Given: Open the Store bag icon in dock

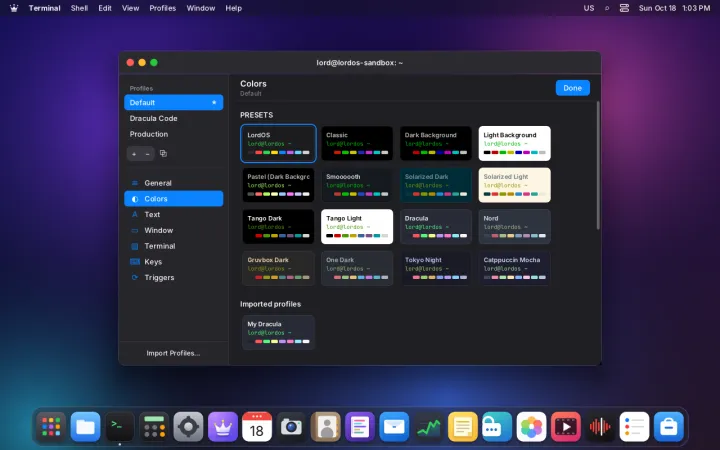Looking at the screenshot, I should coord(669,427).
